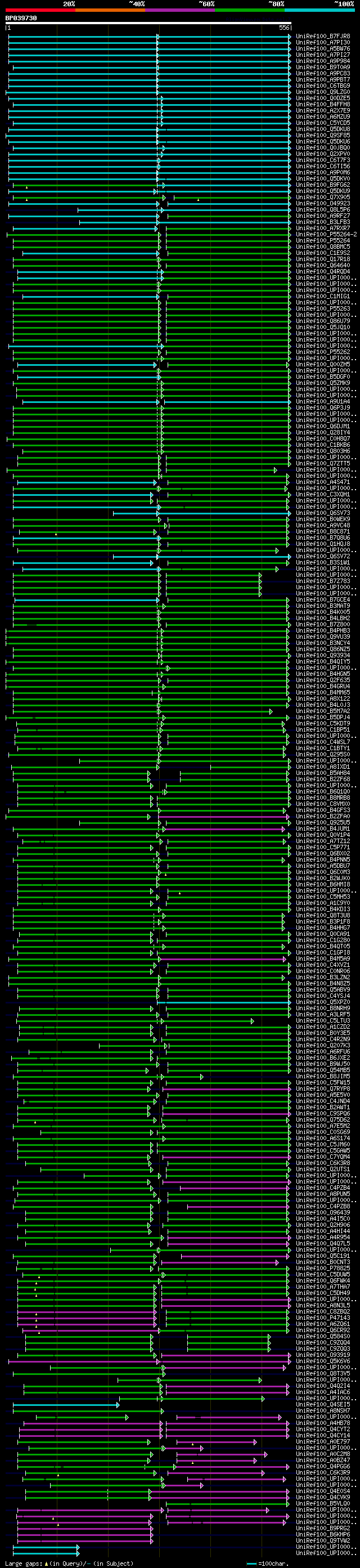Screen dimensions: 360x1568
Task: Open the hit UniRef100_A5BW76
Action: 323,49
